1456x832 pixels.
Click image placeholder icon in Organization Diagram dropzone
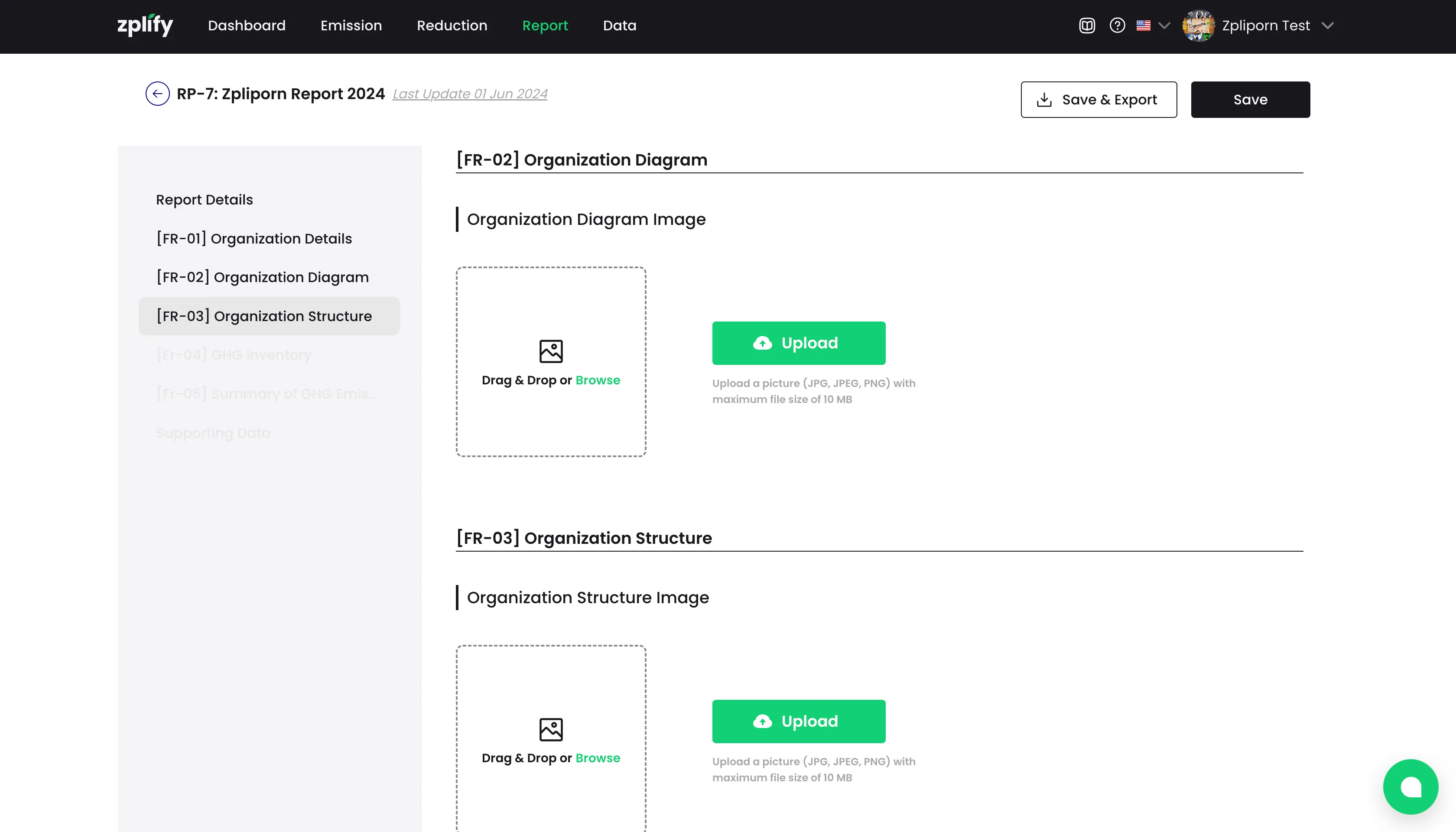[x=551, y=351]
